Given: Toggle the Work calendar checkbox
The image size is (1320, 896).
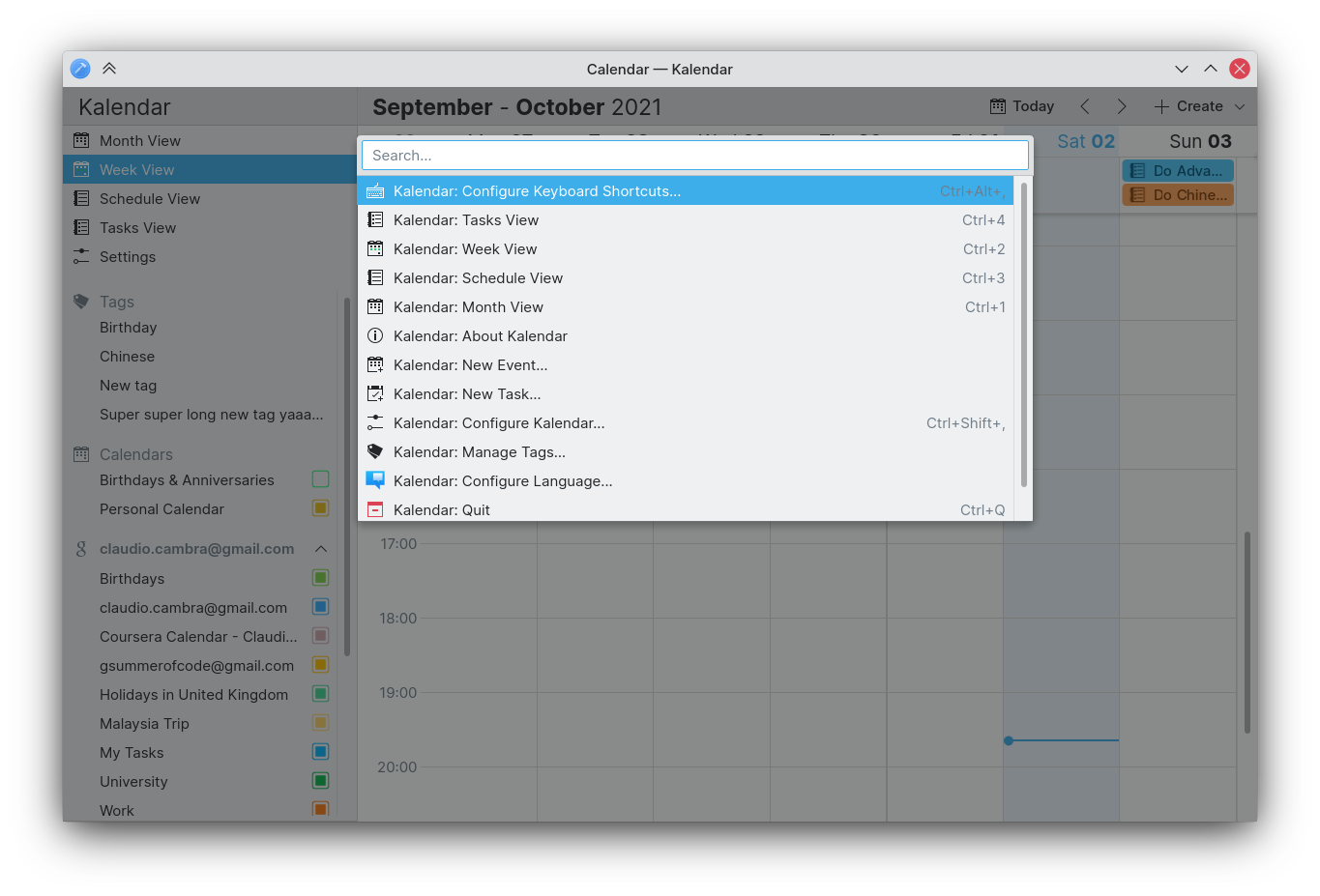Looking at the screenshot, I should (x=321, y=810).
